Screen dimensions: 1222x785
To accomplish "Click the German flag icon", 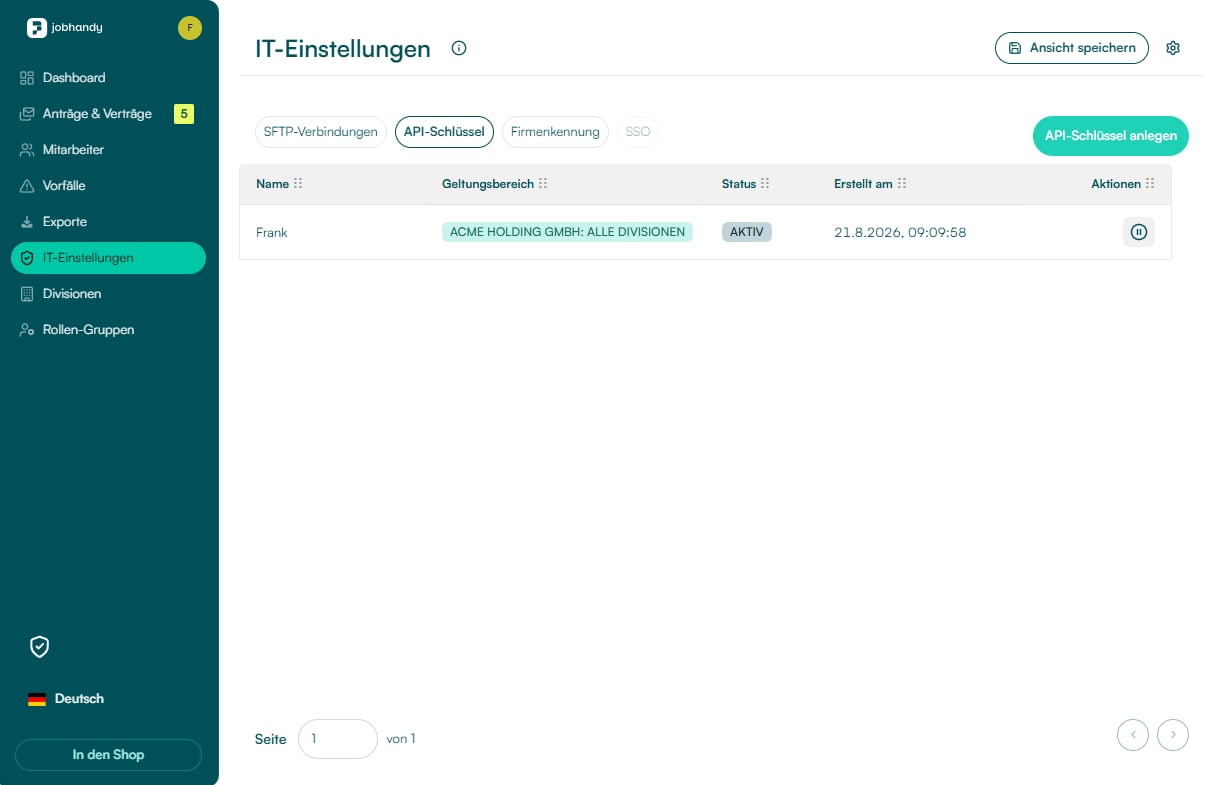I will click(x=37, y=699).
